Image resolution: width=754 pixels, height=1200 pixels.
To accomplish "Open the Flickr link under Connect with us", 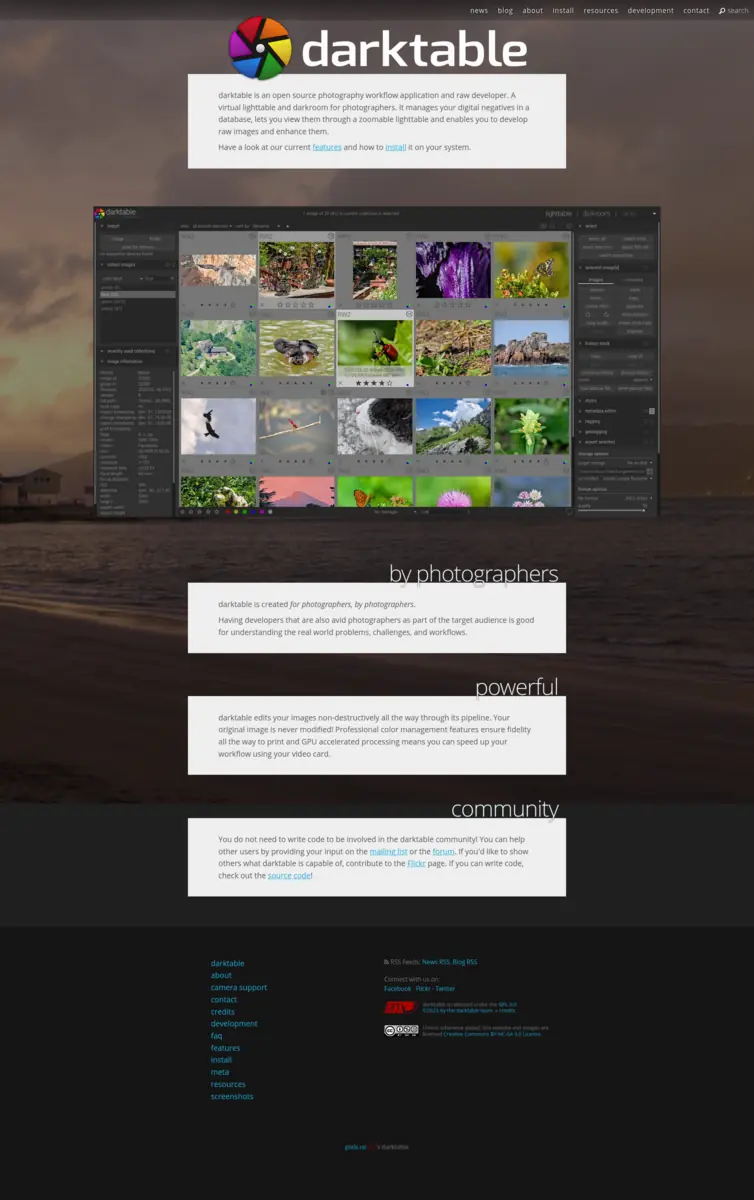I will 423,988.
